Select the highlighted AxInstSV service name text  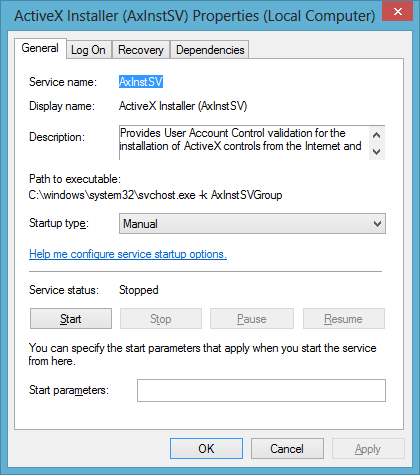coord(141,82)
